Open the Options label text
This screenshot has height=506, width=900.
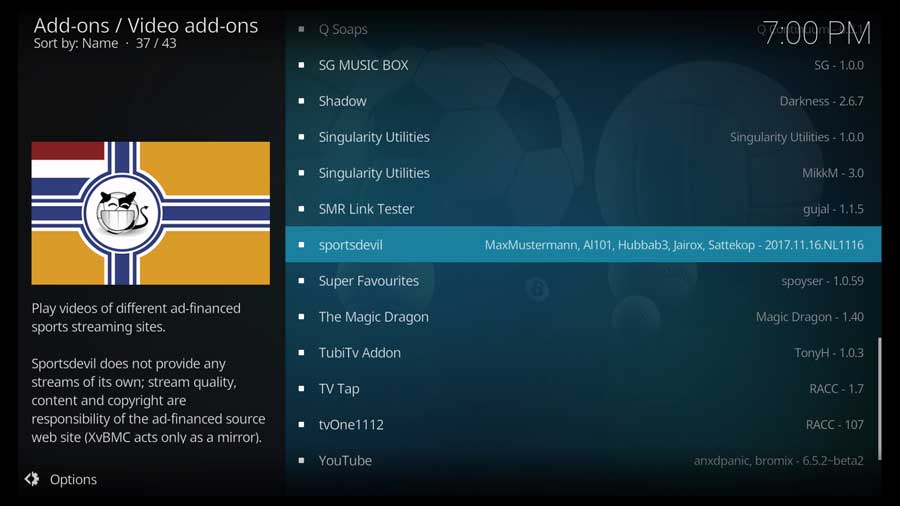coord(73,480)
